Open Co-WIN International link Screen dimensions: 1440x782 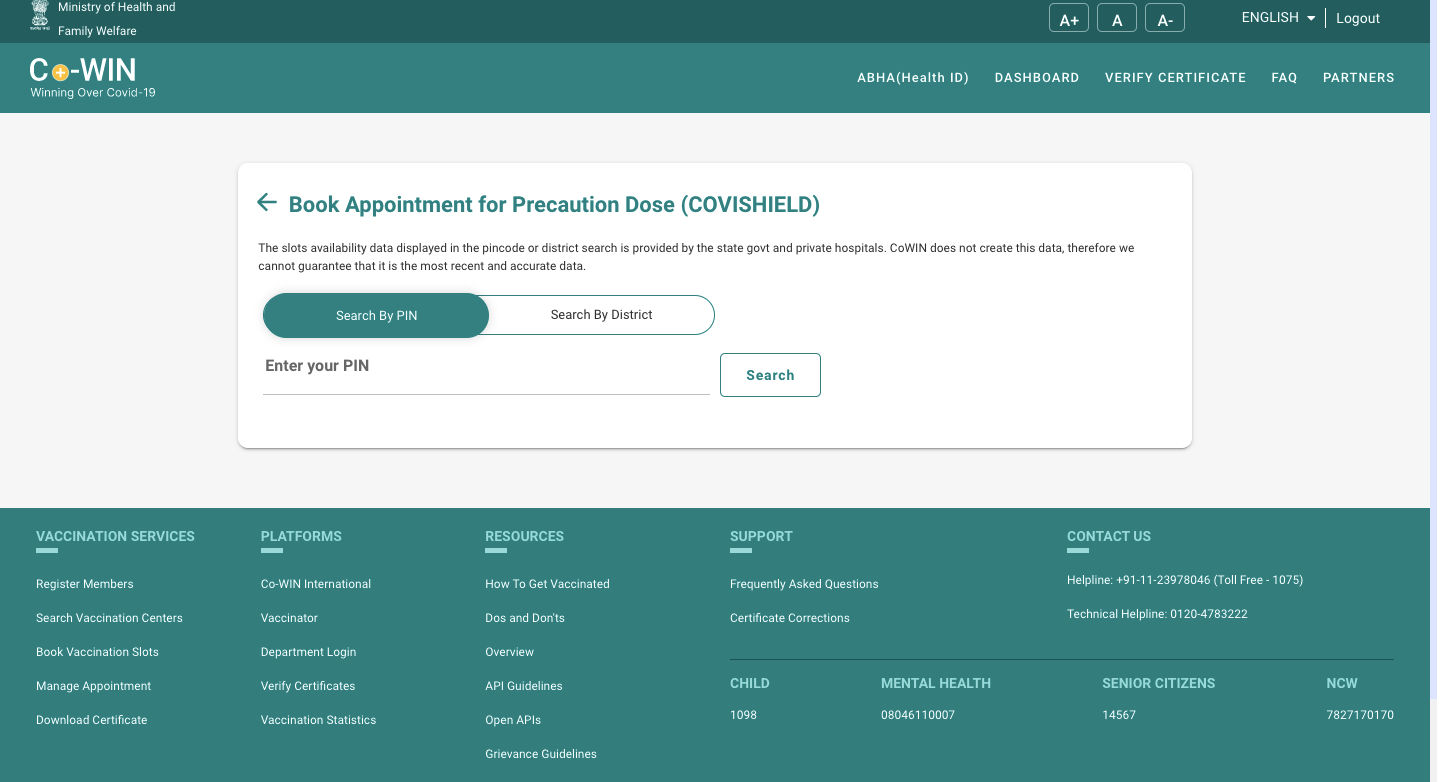[x=316, y=584]
